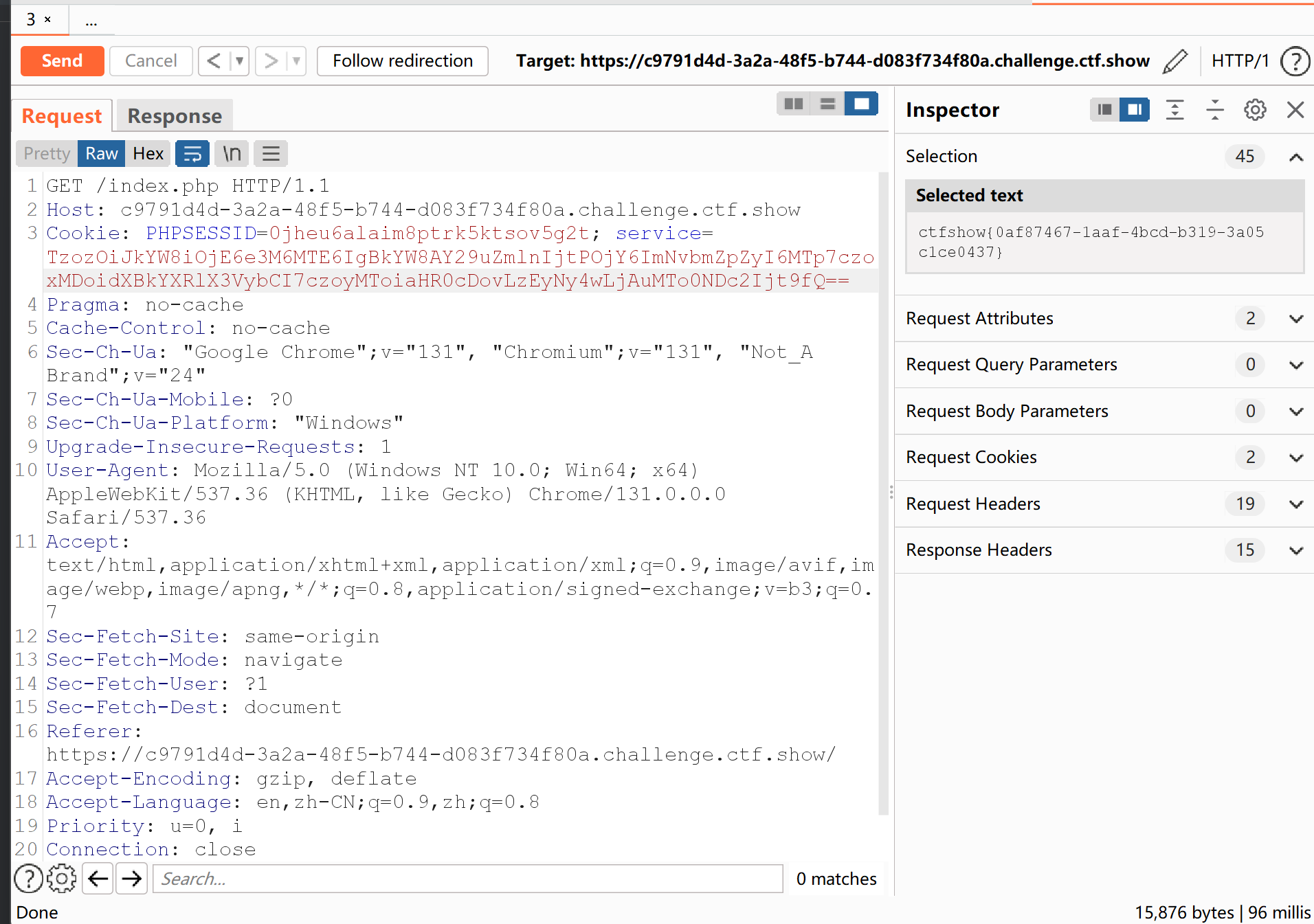Open the Inspector settings gear
The image size is (1314, 924).
click(1255, 110)
